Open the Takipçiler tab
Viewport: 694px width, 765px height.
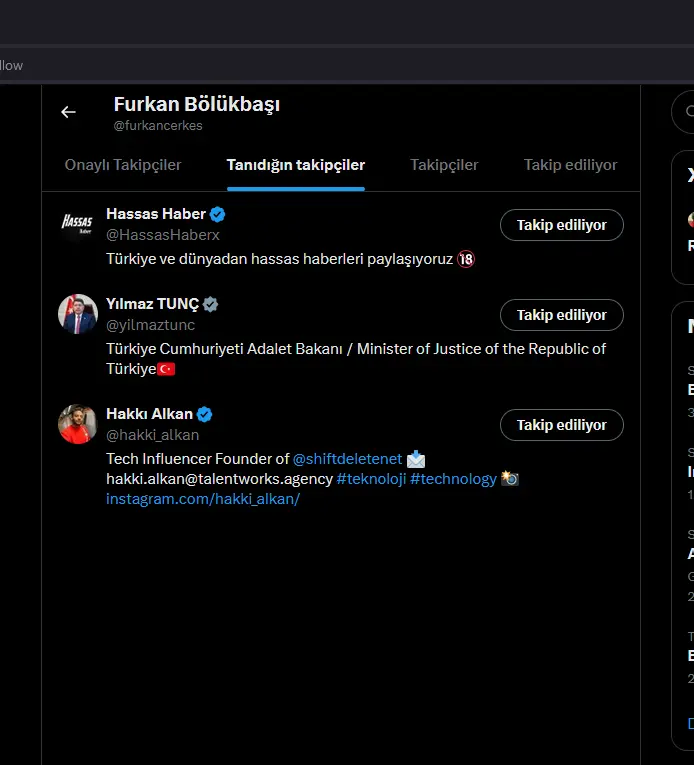[x=444, y=165]
